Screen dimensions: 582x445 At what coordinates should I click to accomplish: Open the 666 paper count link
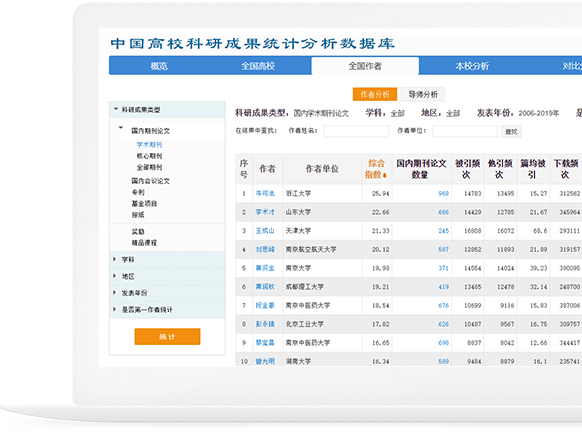[444, 212]
